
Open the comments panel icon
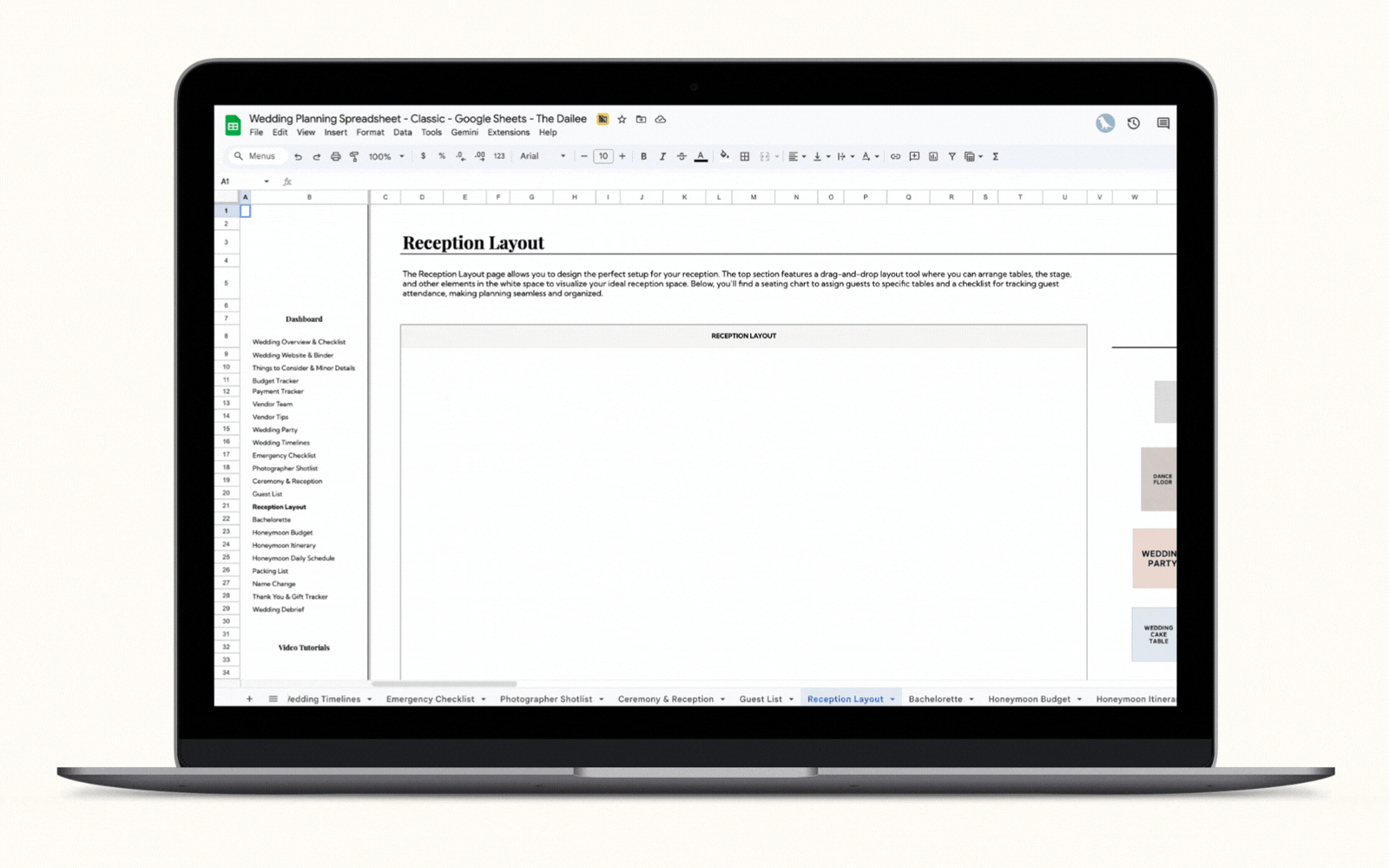1162,123
